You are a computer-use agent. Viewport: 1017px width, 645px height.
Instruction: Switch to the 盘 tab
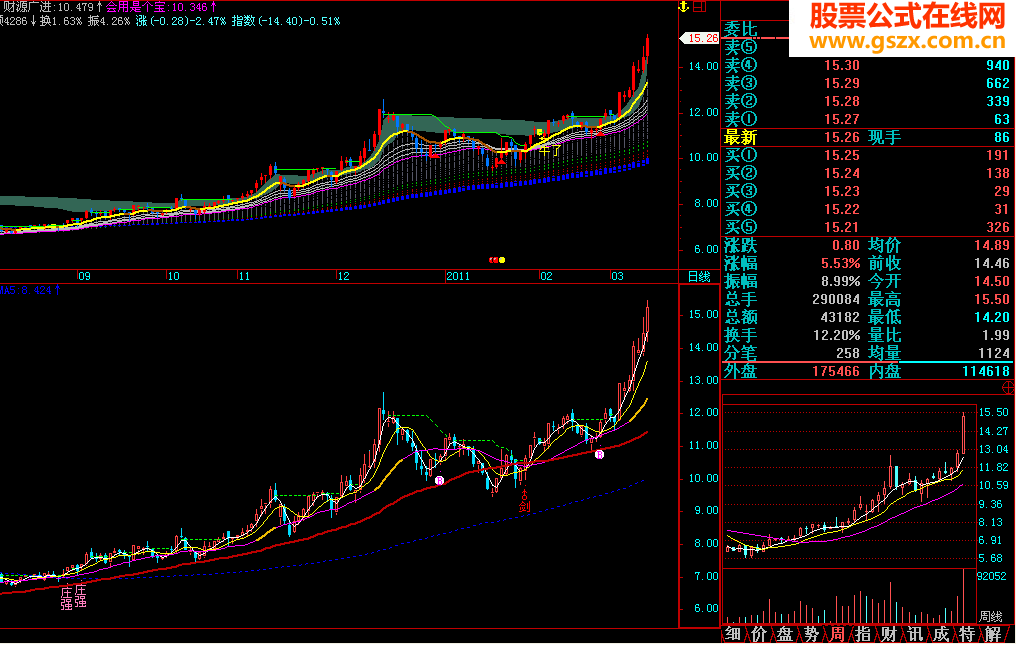click(785, 634)
